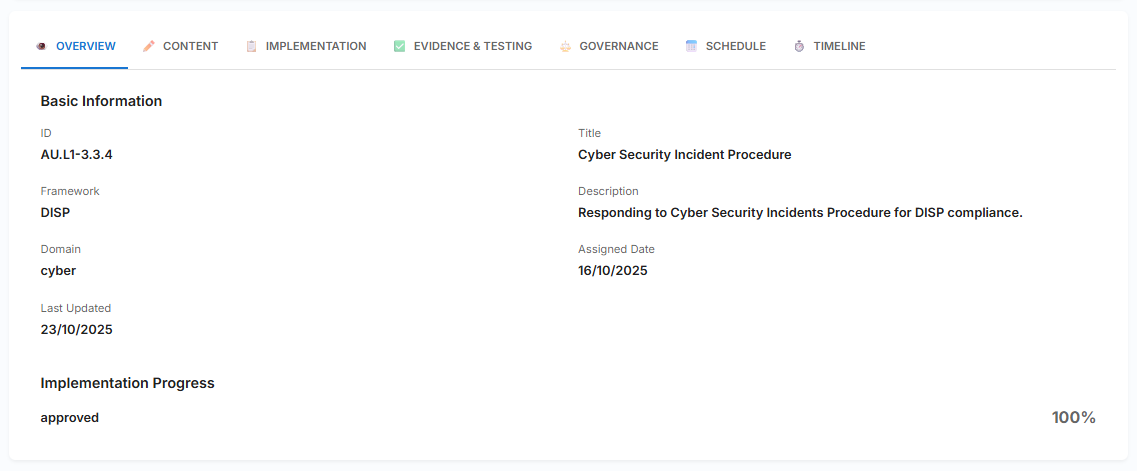This screenshot has height=471, width=1137.
Task: Click the title Cyber Security Incident Procedure
Action: (x=684, y=154)
